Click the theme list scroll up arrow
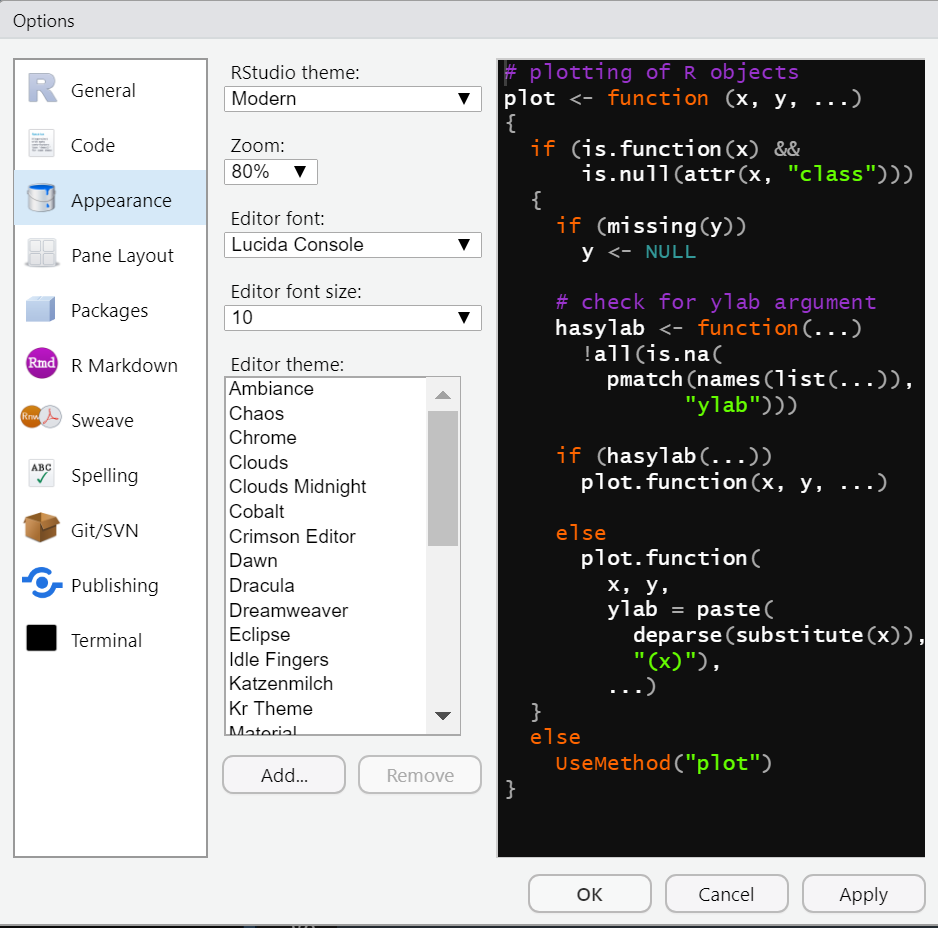The height and width of the screenshot is (928, 938). point(443,395)
